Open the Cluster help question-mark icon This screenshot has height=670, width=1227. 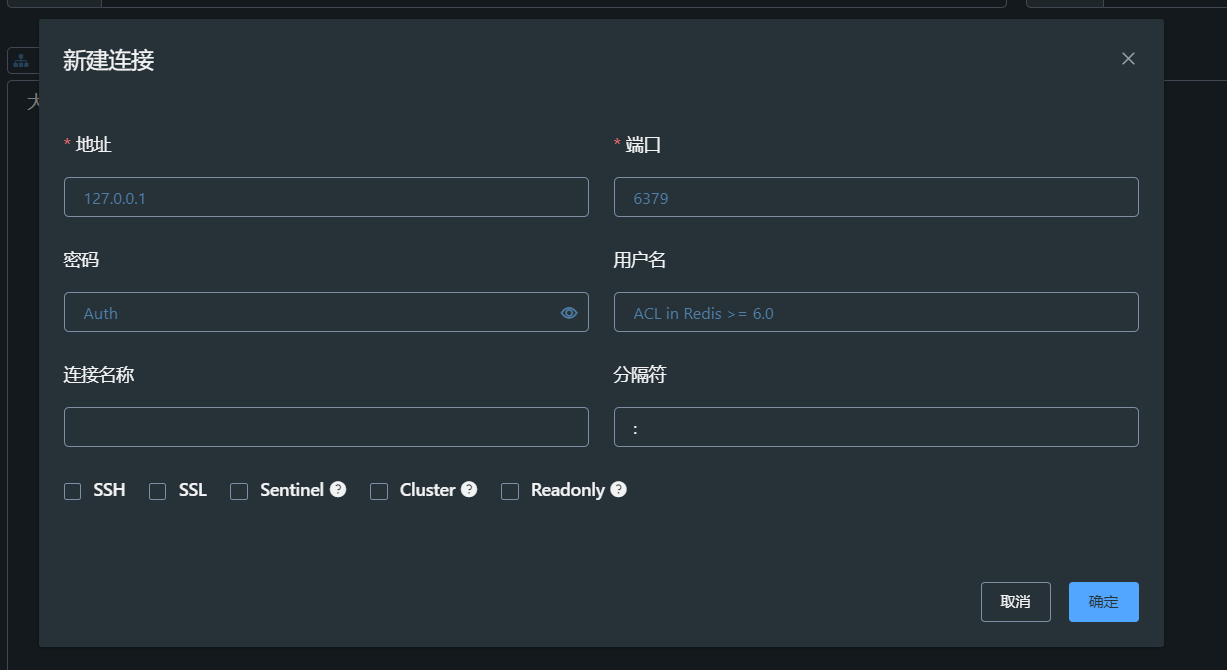[469, 489]
